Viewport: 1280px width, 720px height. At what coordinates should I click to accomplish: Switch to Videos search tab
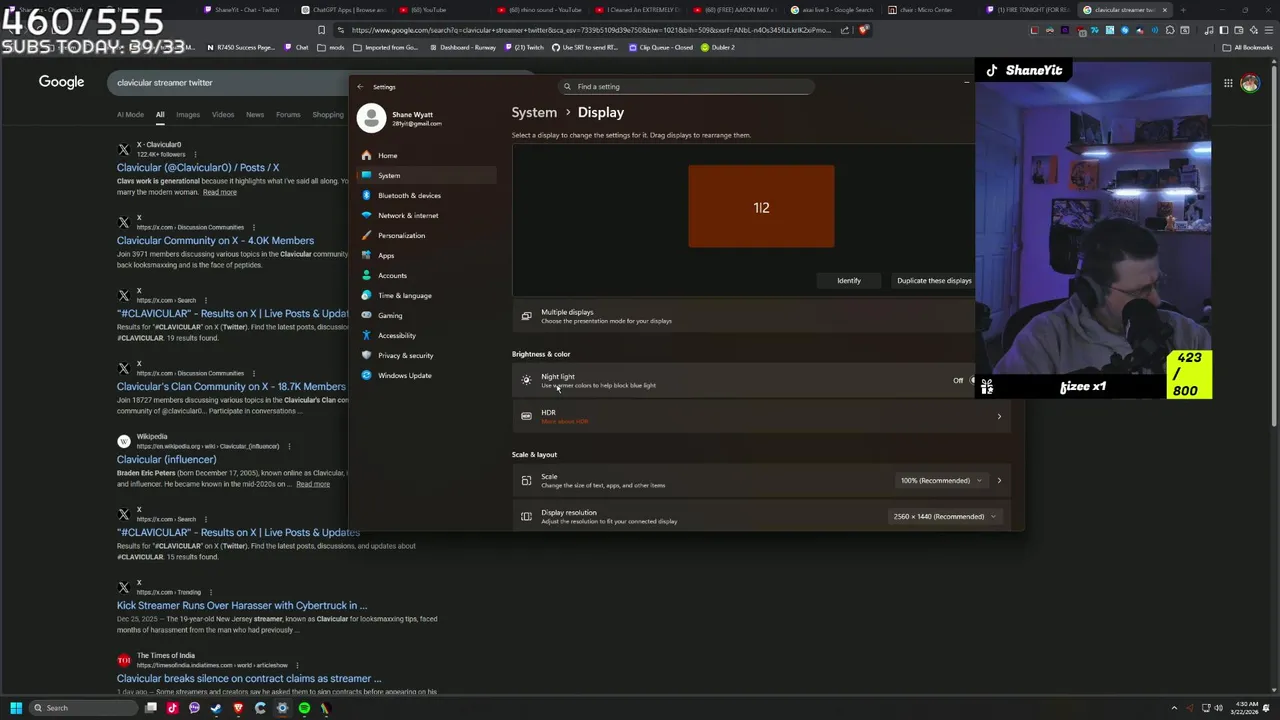click(x=222, y=115)
